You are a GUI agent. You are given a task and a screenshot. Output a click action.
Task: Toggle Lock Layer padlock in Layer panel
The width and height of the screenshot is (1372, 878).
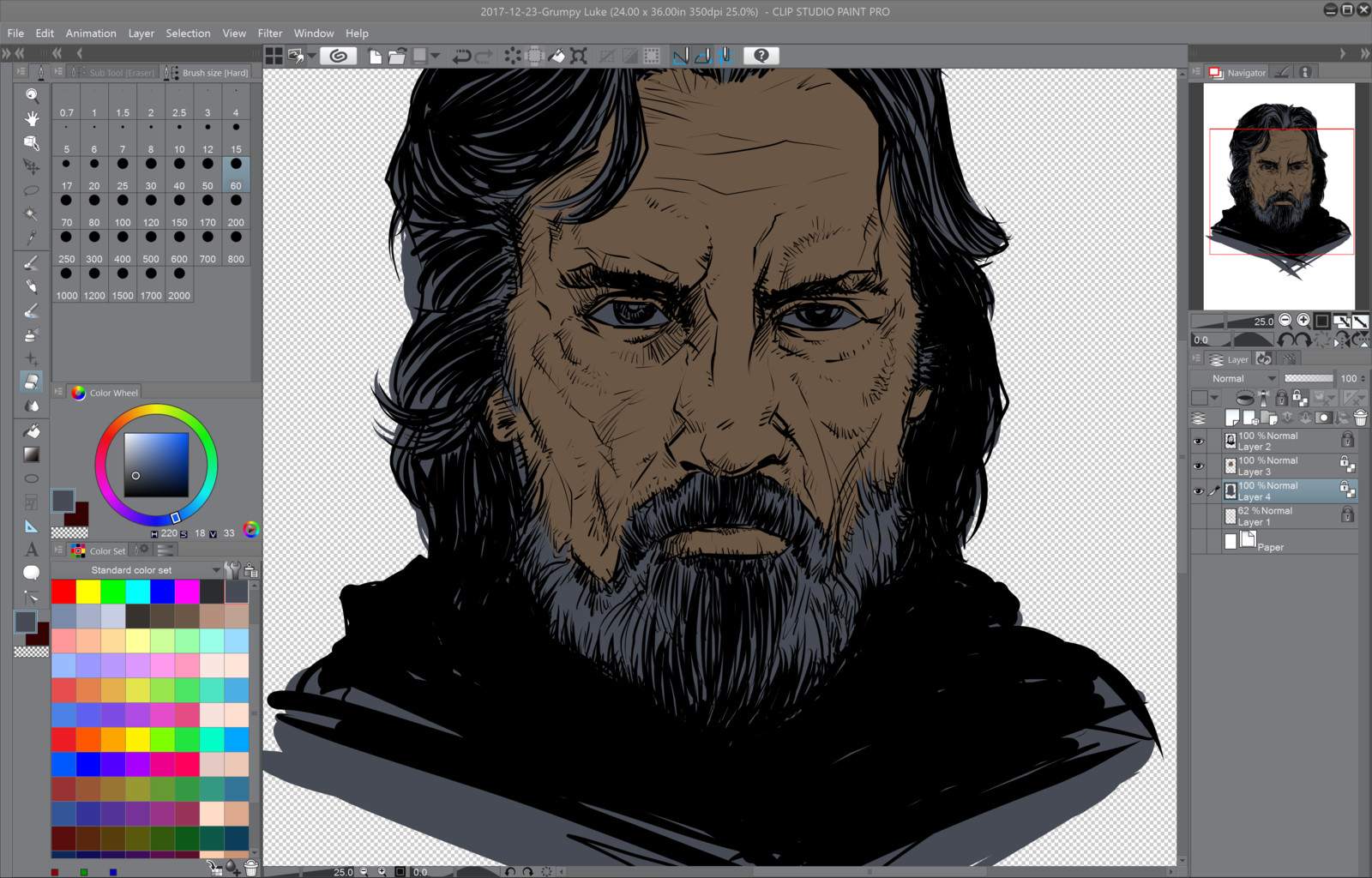pos(1281,398)
